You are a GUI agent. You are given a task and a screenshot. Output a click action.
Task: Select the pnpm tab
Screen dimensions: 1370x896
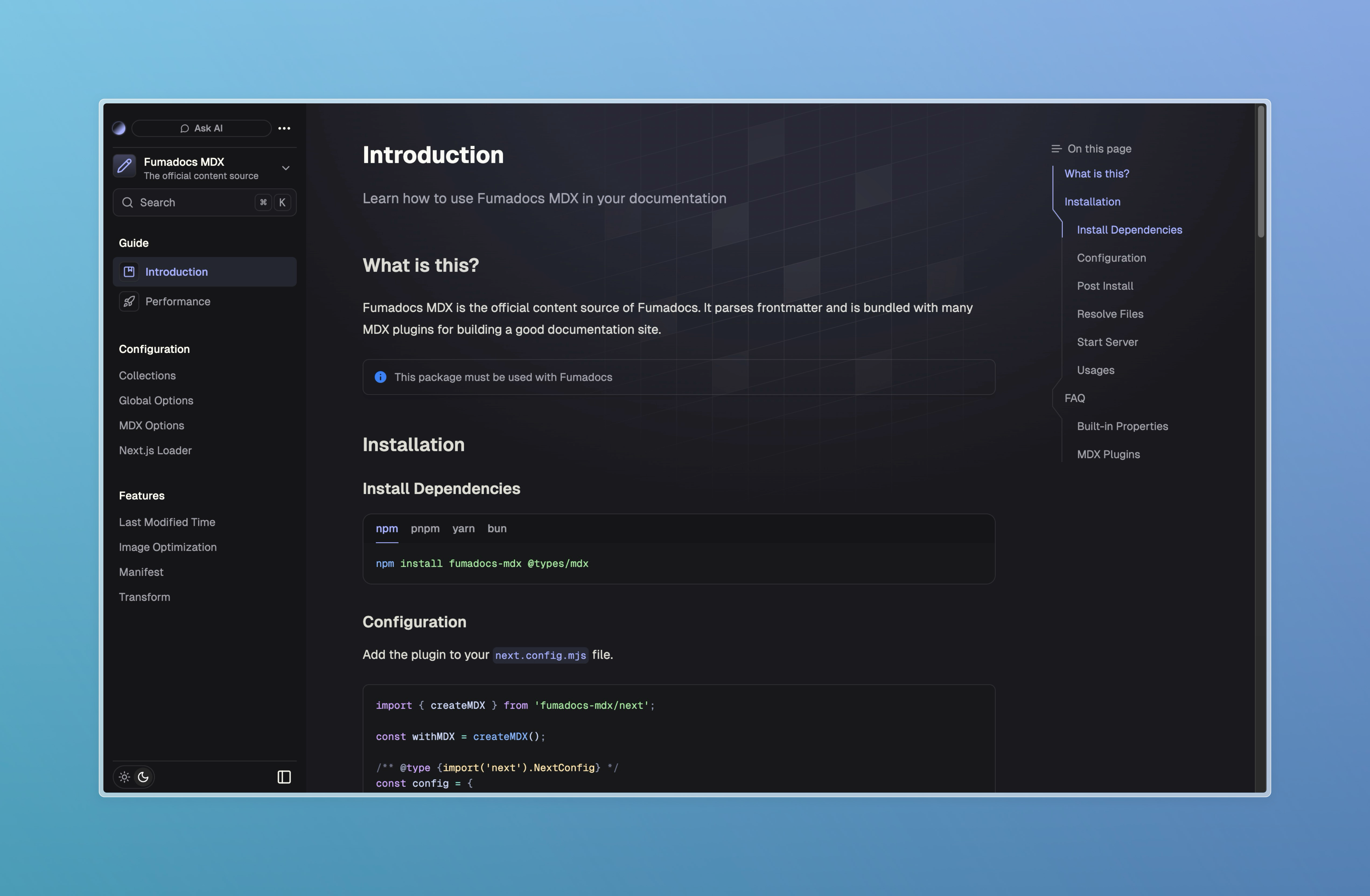point(425,528)
